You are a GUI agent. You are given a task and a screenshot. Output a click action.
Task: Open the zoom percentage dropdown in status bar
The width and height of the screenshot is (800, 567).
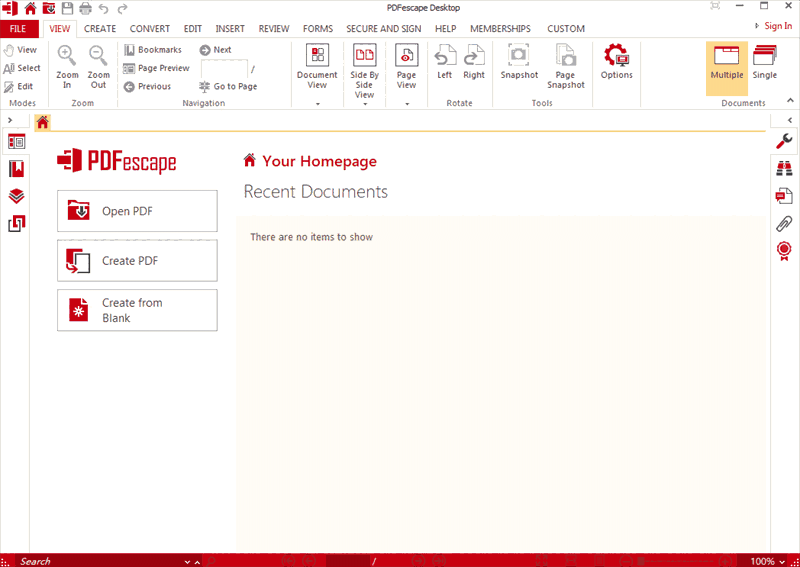pos(781,561)
